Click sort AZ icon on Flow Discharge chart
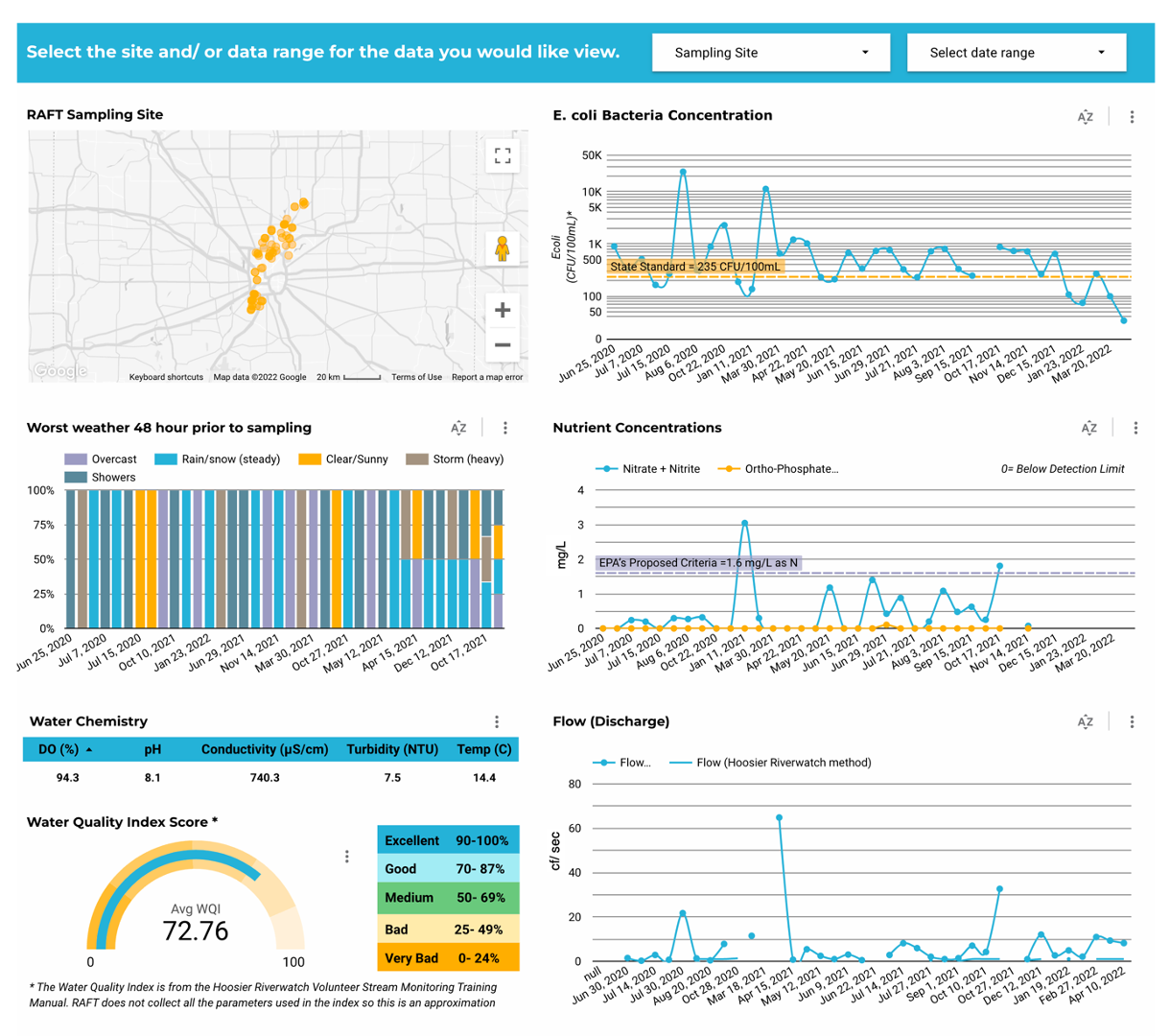This screenshot has height=1036, width=1170. click(x=1085, y=721)
